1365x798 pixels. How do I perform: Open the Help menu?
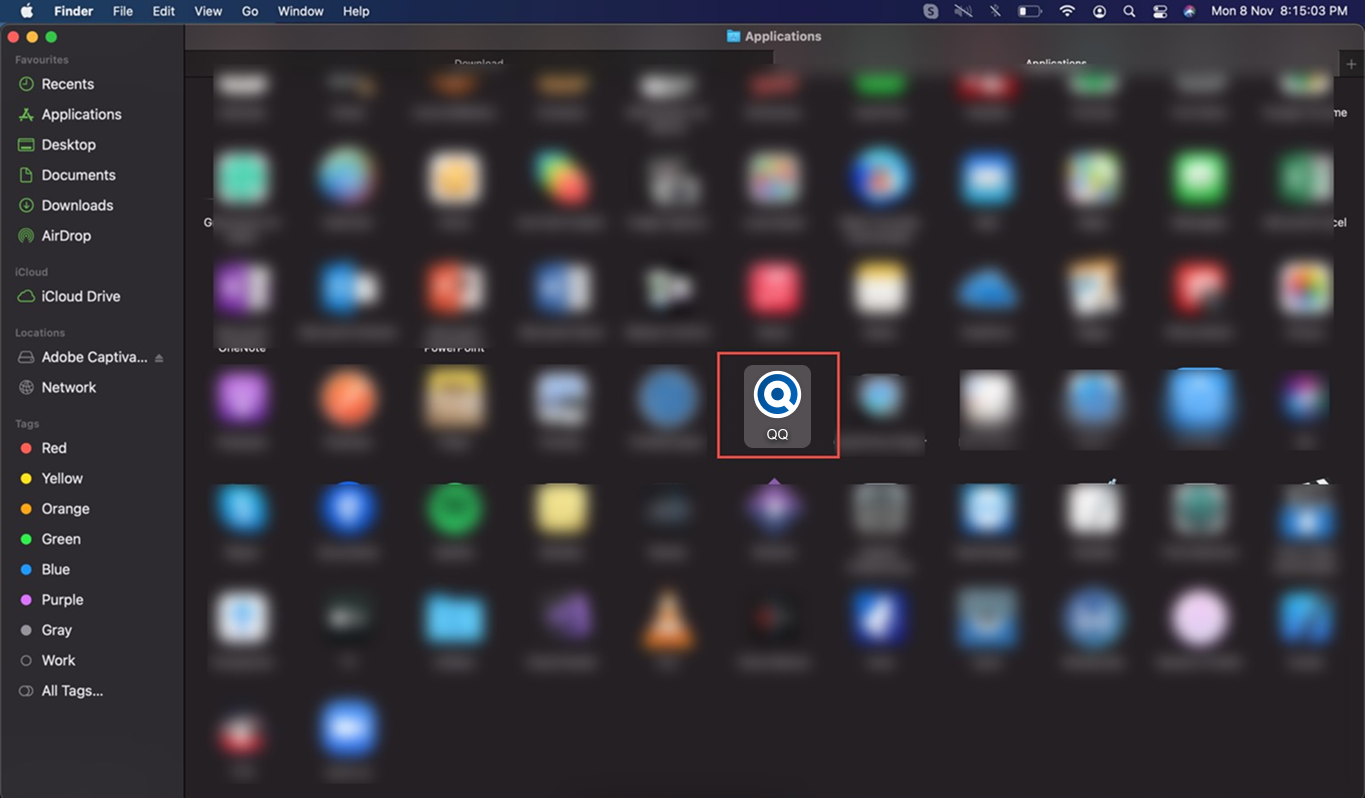[x=356, y=11]
